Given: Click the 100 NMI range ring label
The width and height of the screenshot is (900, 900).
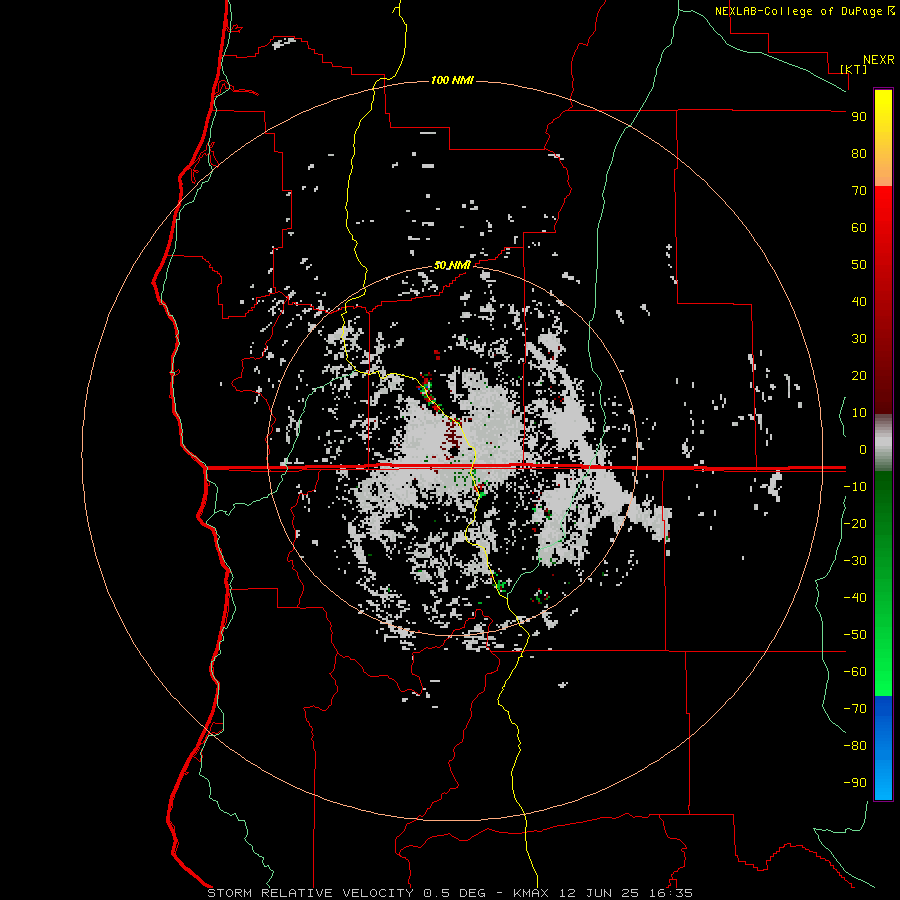Looking at the screenshot, I should [x=452, y=80].
